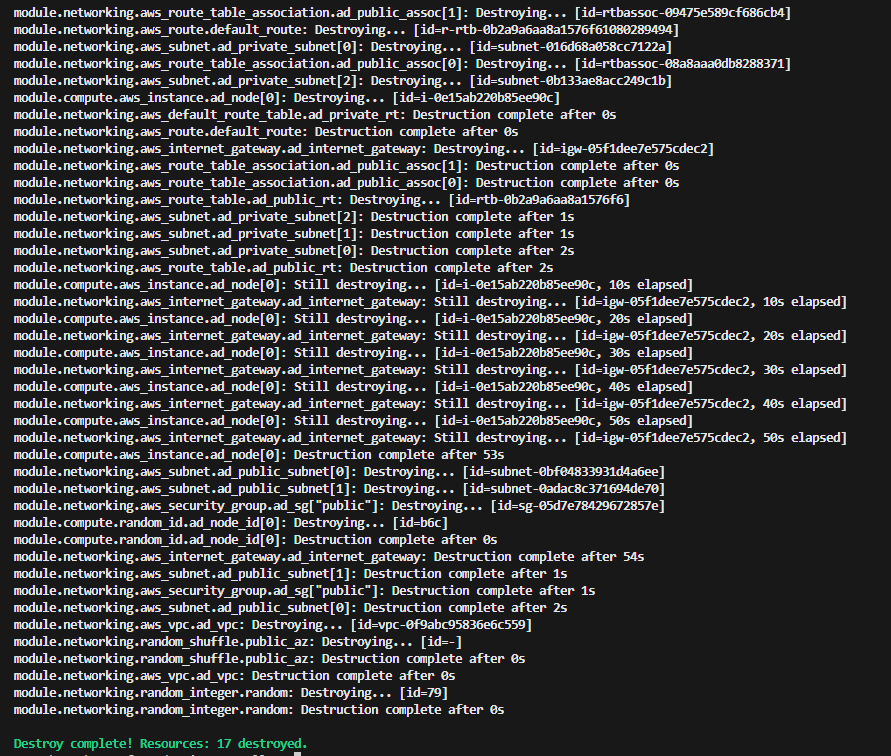The height and width of the screenshot is (756, 891).
Task: Select the ad_node[0] 'Still destroying' 40s elapsed line
Action: point(353,387)
